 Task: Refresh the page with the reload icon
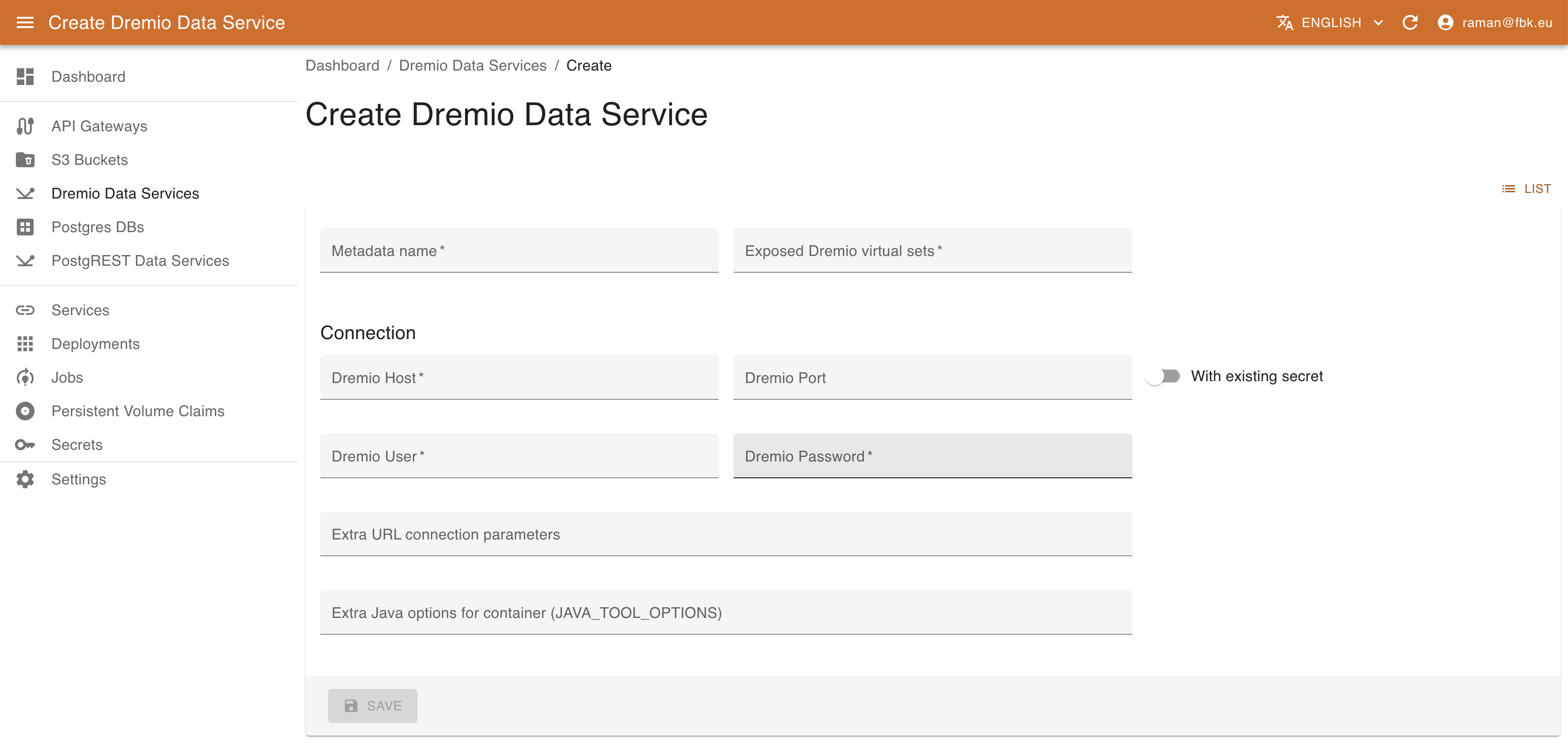[x=1410, y=22]
